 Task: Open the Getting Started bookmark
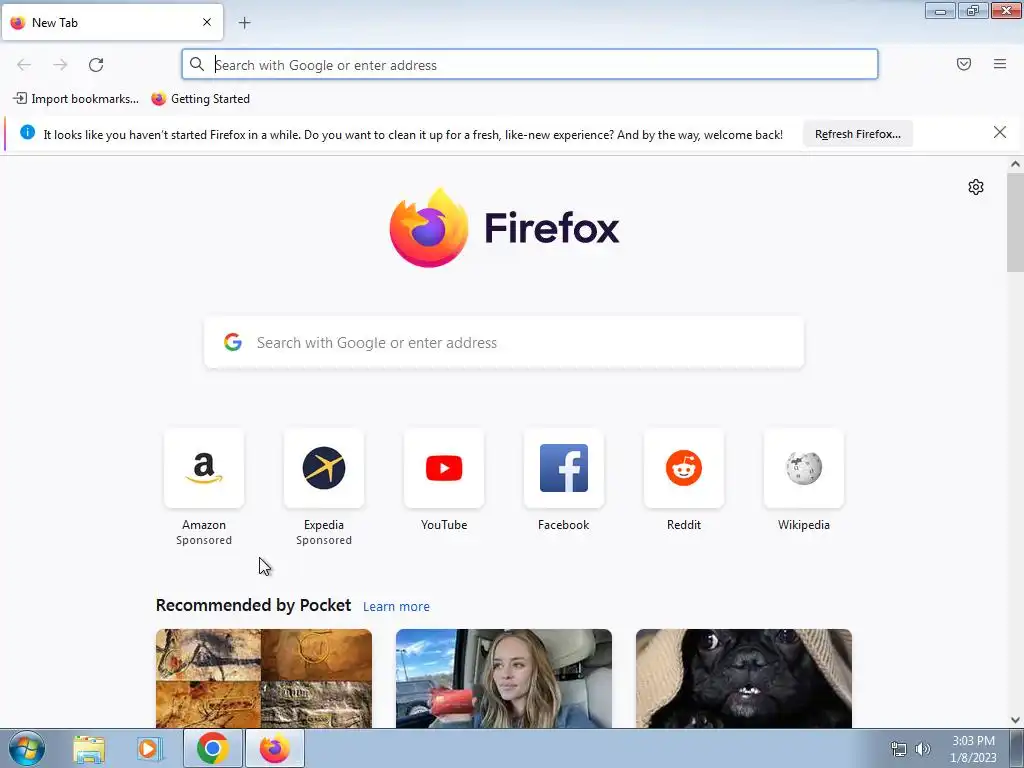pos(200,99)
